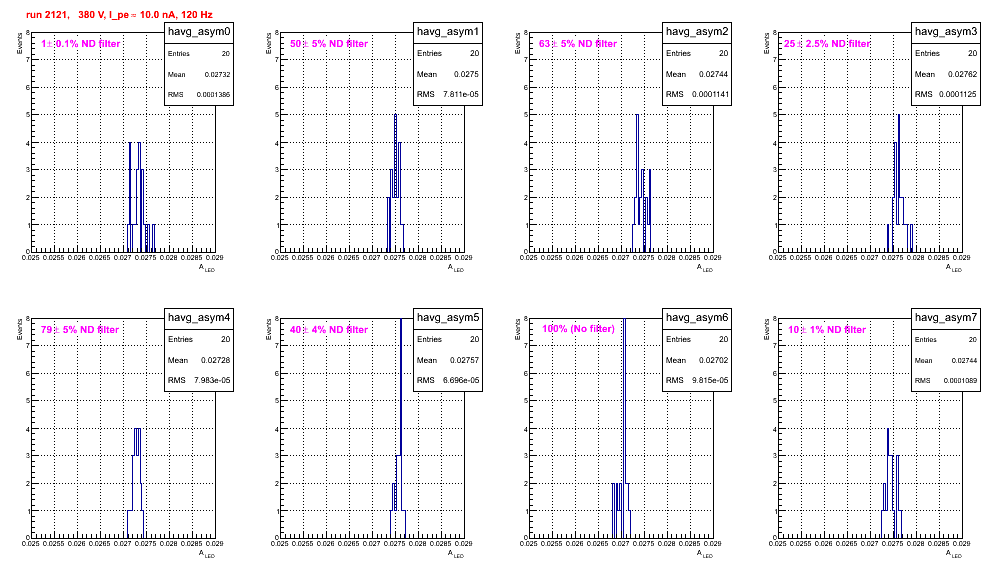996x572 pixels.
Task: Click the havg_asym4 stats box title
Action: point(199,317)
